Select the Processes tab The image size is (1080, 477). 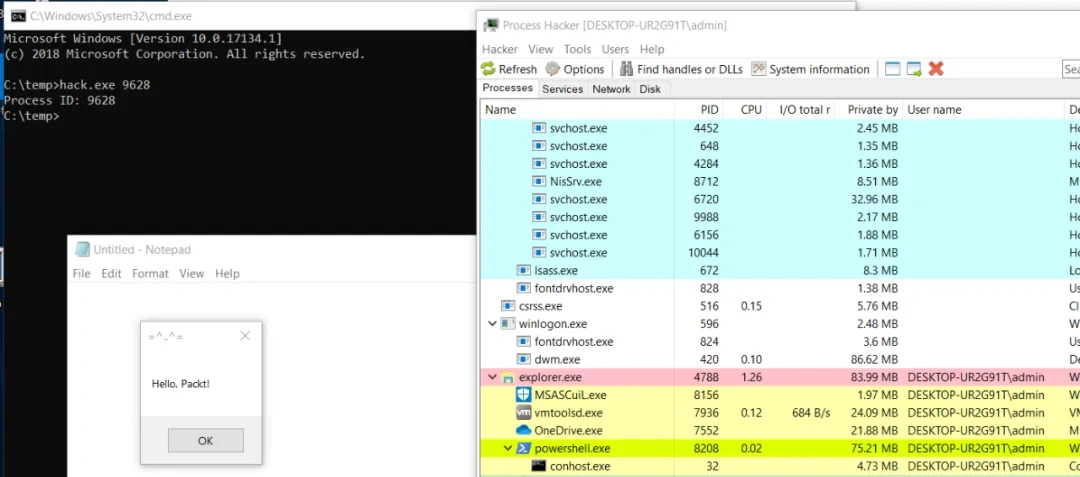508,88
